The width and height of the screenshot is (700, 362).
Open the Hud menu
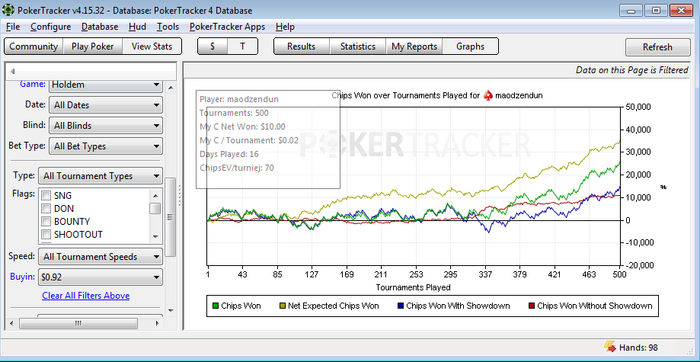(x=137, y=27)
